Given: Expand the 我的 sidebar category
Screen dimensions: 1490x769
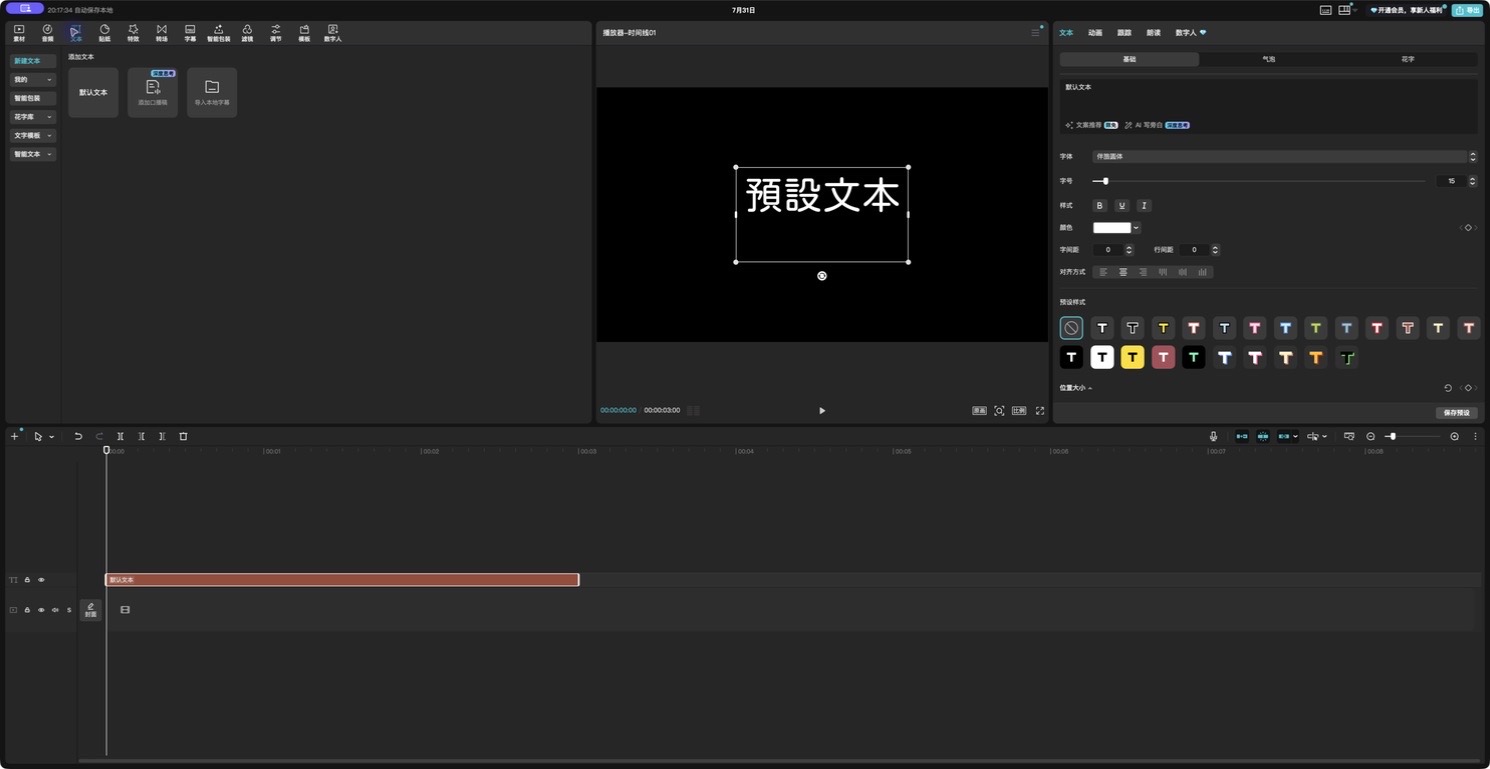Looking at the screenshot, I should click(33, 79).
